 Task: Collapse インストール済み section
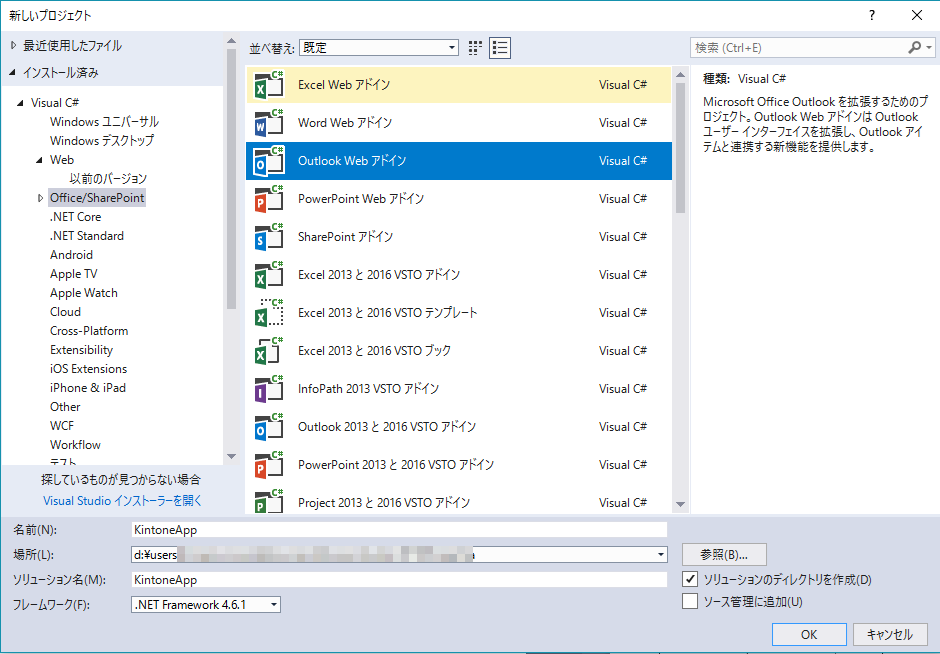pos(13,73)
